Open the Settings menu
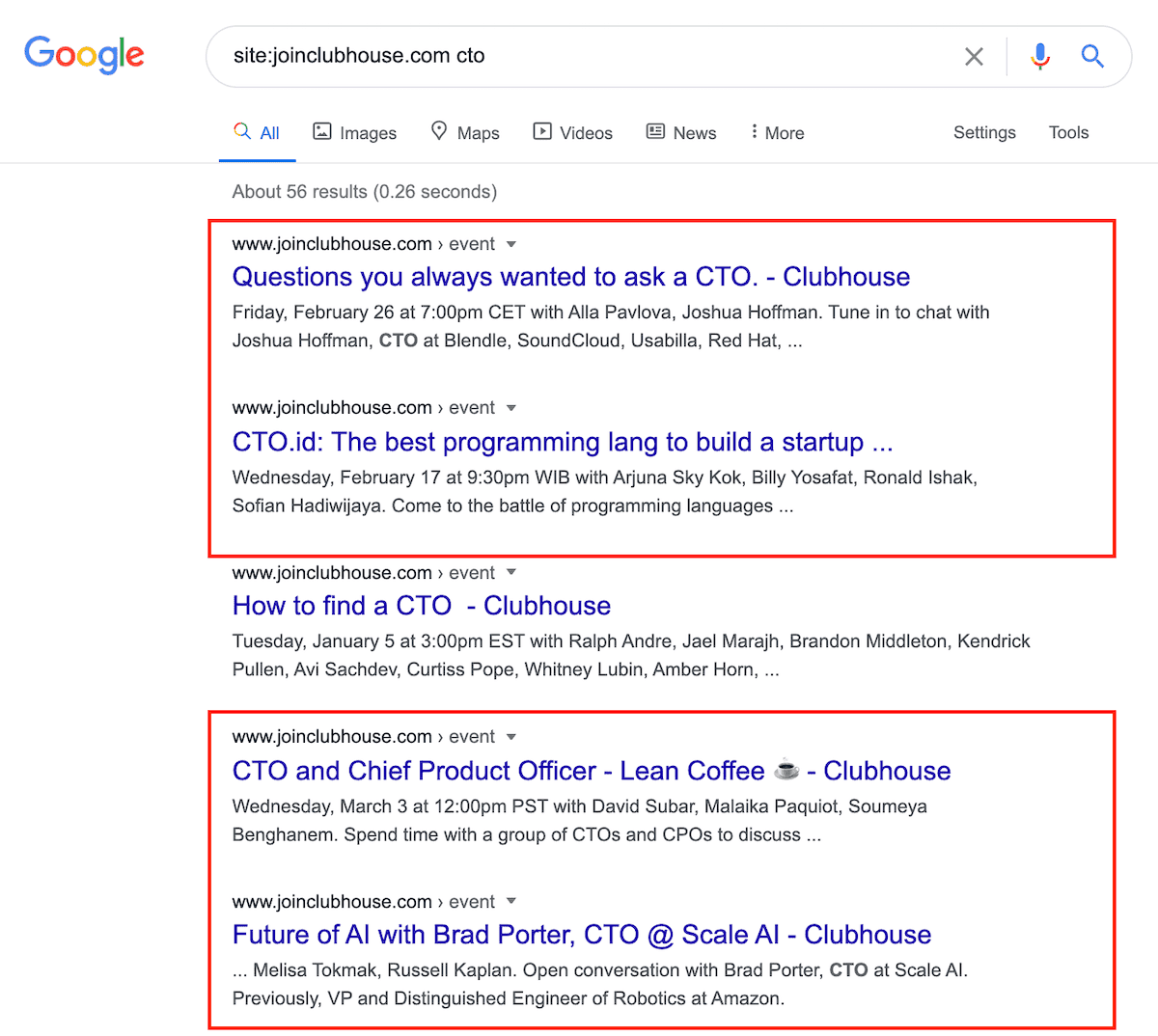Viewport: 1158px width, 1036px height. click(x=984, y=132)
